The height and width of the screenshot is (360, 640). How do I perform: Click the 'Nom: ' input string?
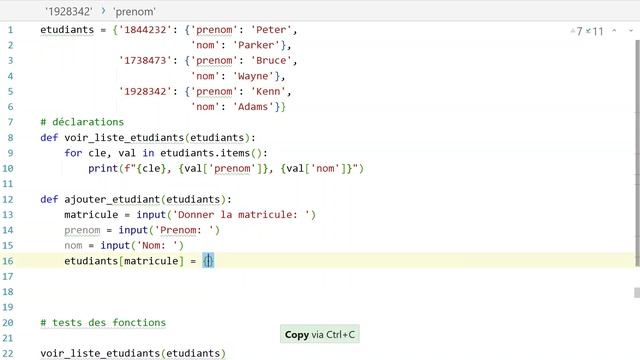pyautogui.click(x=157, y=245)
